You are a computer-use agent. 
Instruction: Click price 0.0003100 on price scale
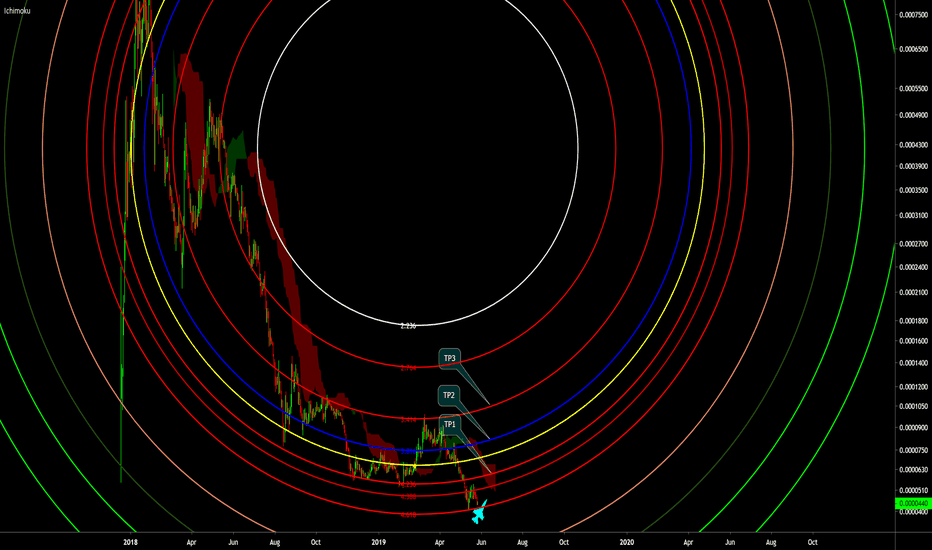(x=914, y=216)
